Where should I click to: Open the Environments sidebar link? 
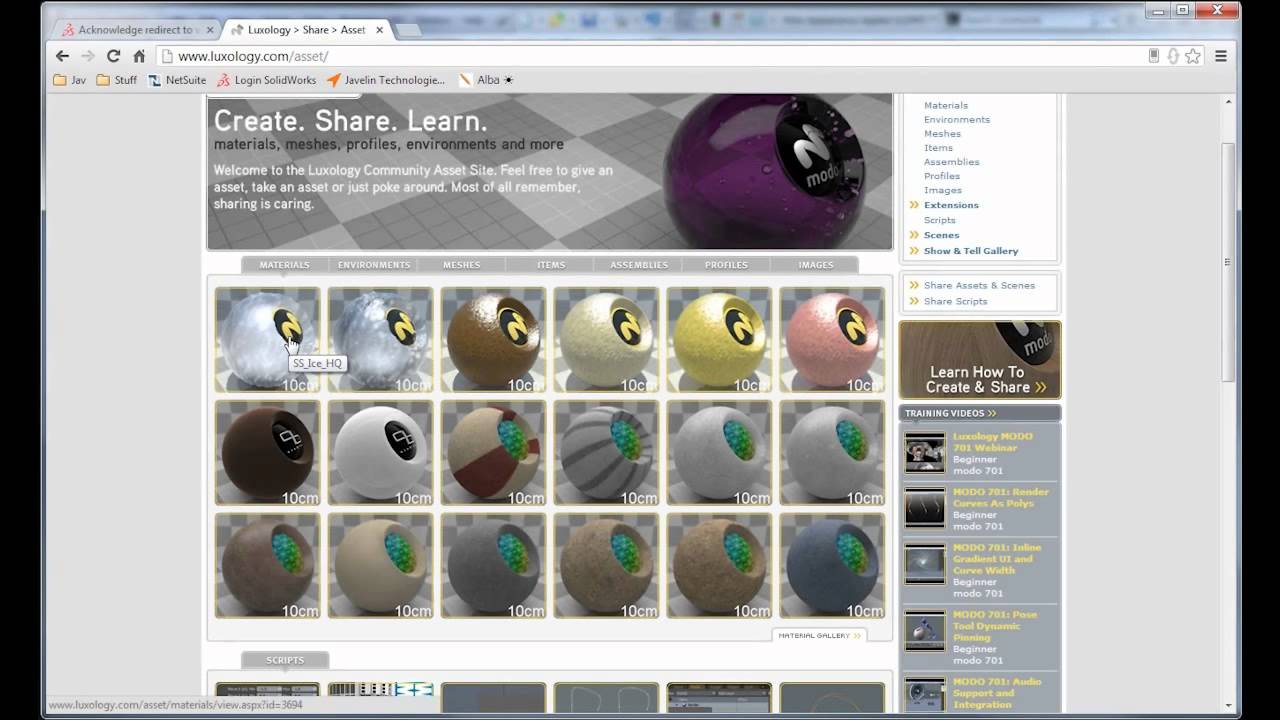956,119
